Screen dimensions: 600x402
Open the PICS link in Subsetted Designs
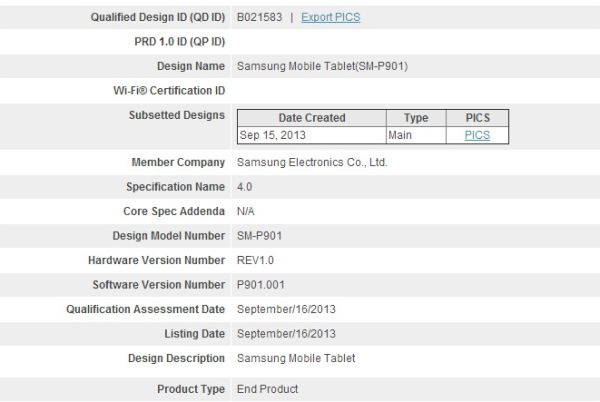(x=477, y=135)
